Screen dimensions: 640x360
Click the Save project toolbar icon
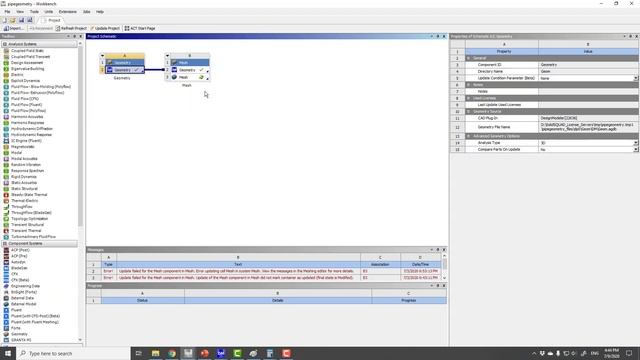click(x=21, y=20)
